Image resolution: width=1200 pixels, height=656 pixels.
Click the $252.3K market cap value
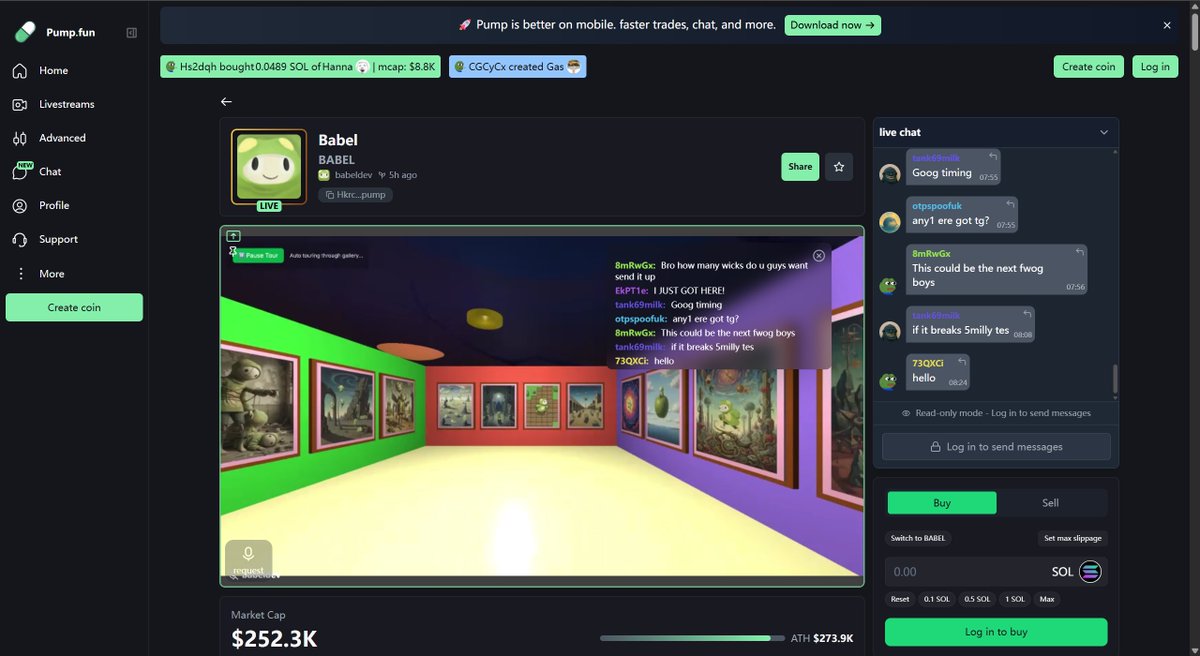pos(272,639)
